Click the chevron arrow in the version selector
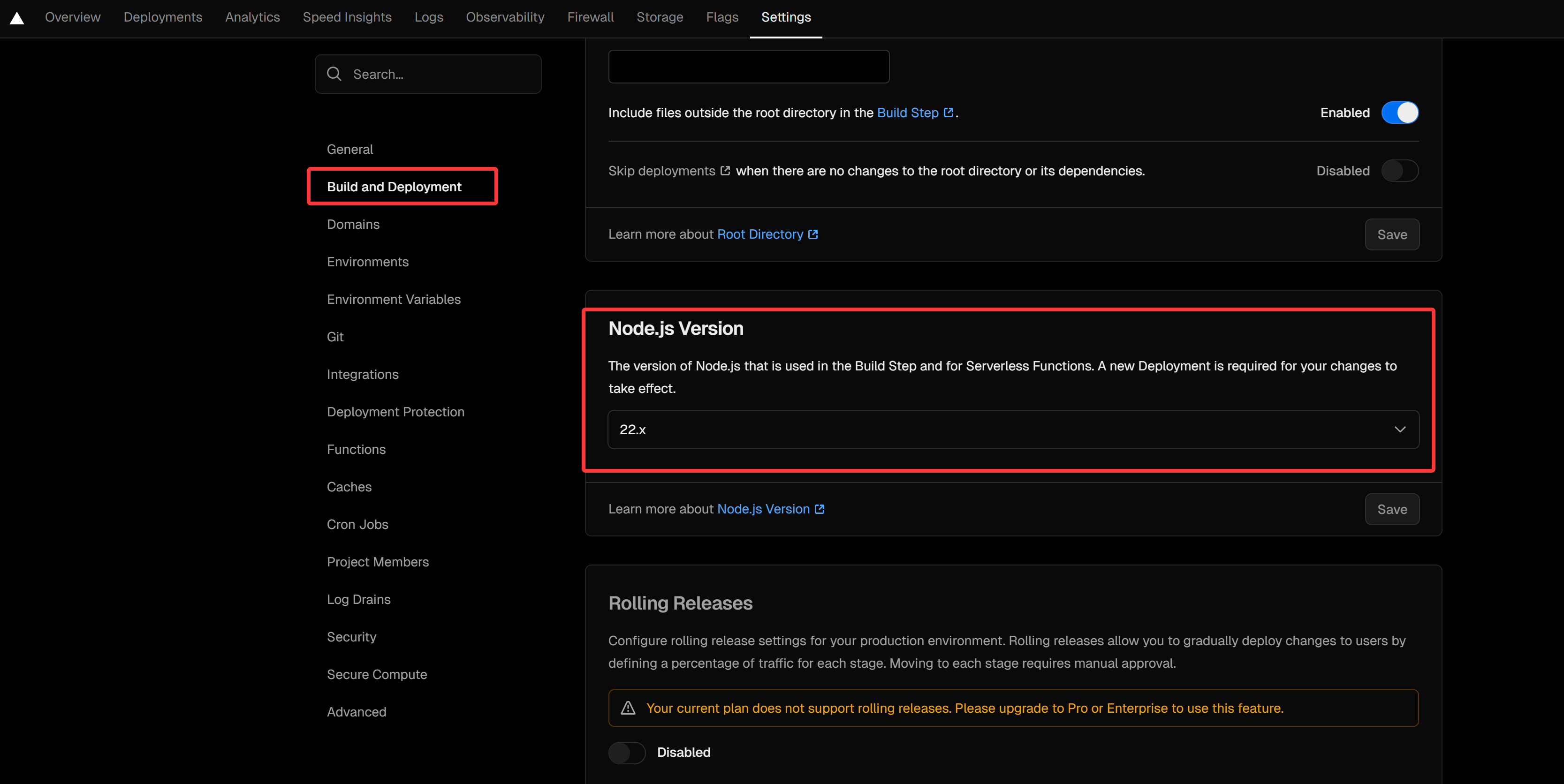This screenshot has width=1564, height=784. point(1399,430)
